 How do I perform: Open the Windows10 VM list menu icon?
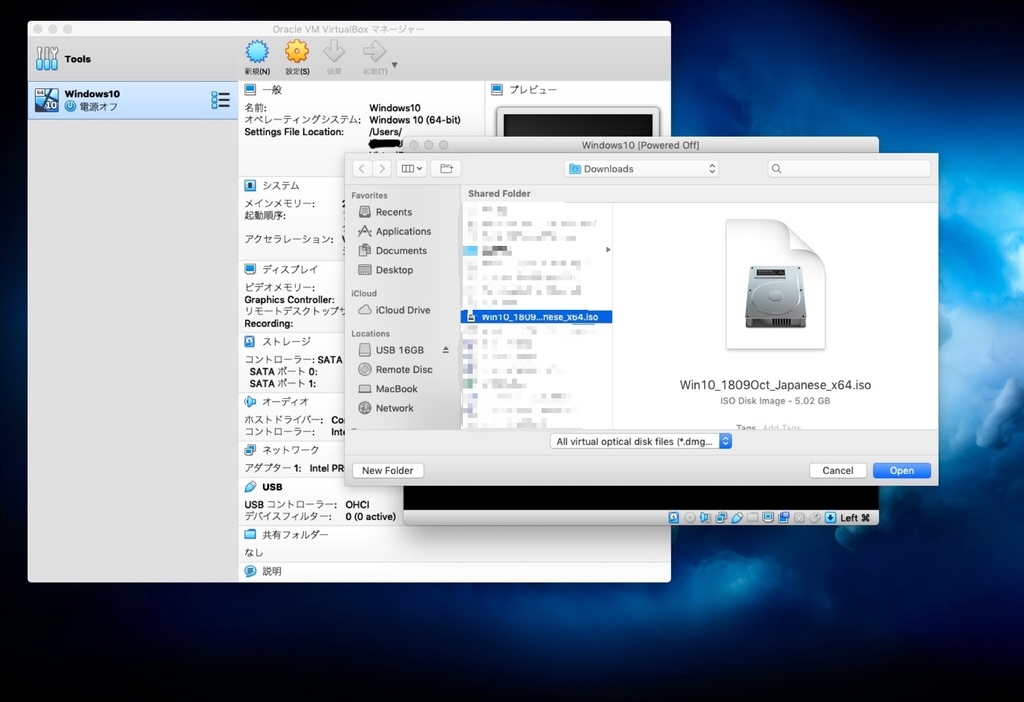220,100
